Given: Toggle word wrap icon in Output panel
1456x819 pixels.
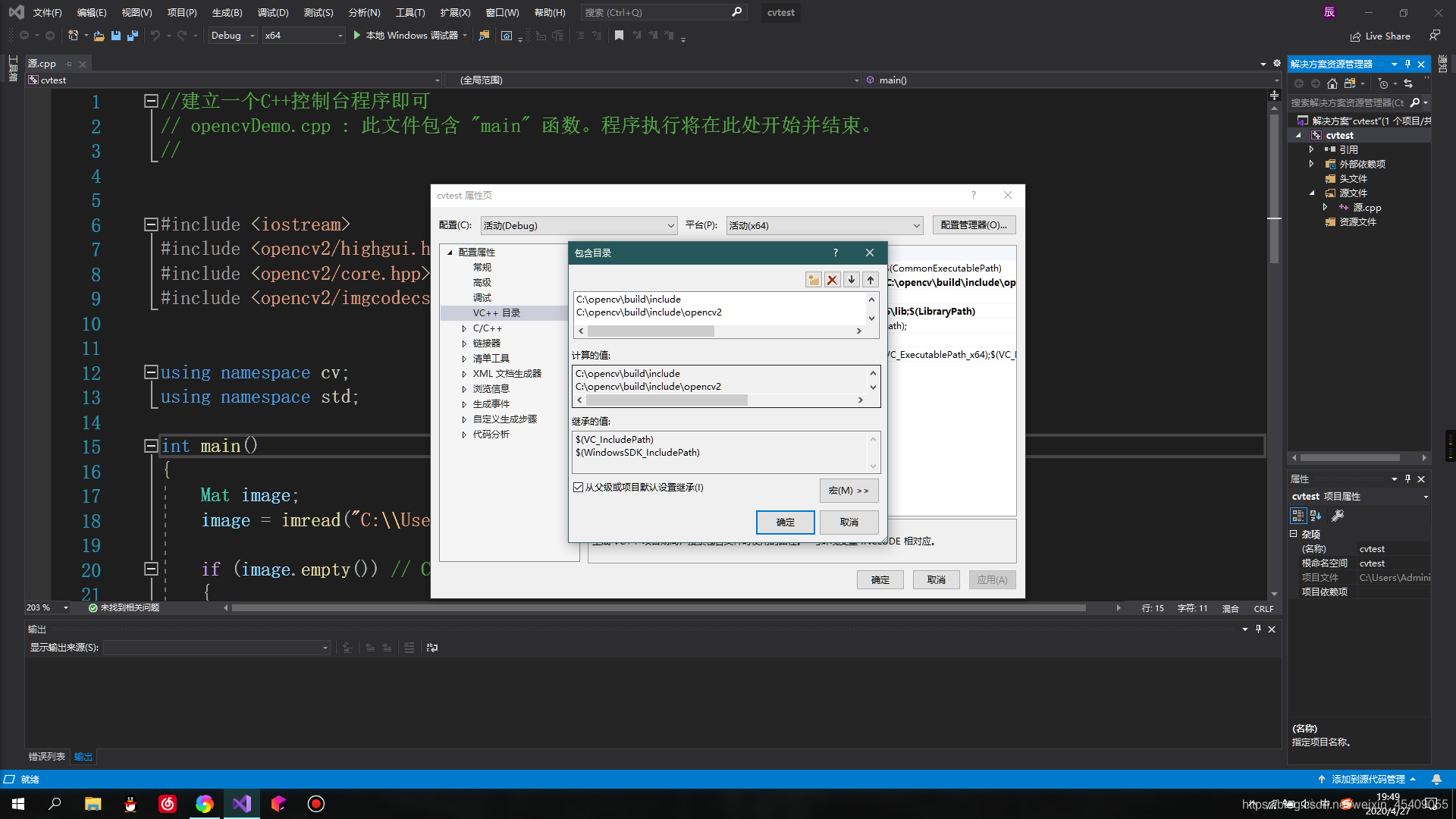Looking at the screenshot, I should pyautogui.click(x=432, y=648).
